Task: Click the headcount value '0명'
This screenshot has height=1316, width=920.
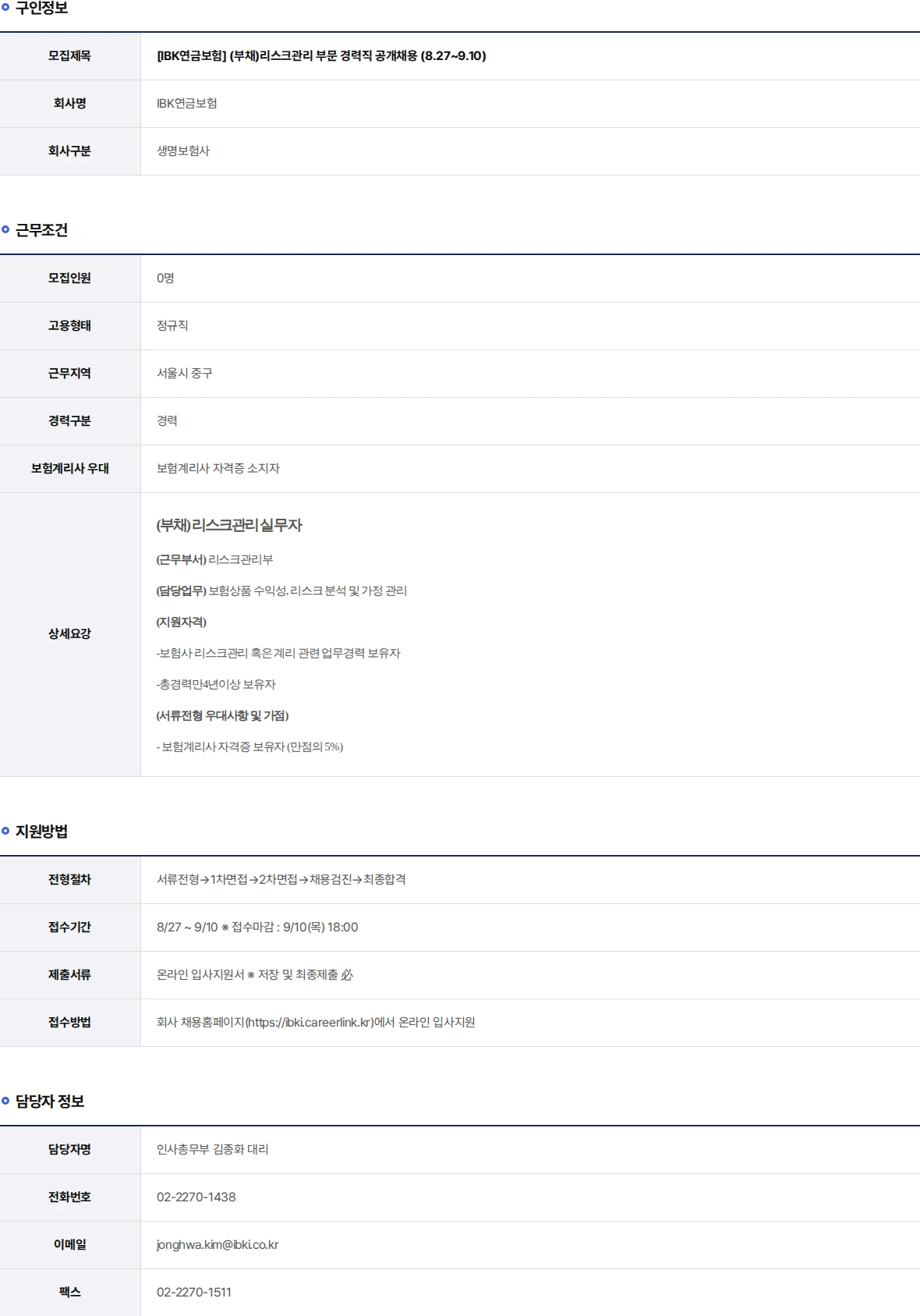Action: [165, 278]
